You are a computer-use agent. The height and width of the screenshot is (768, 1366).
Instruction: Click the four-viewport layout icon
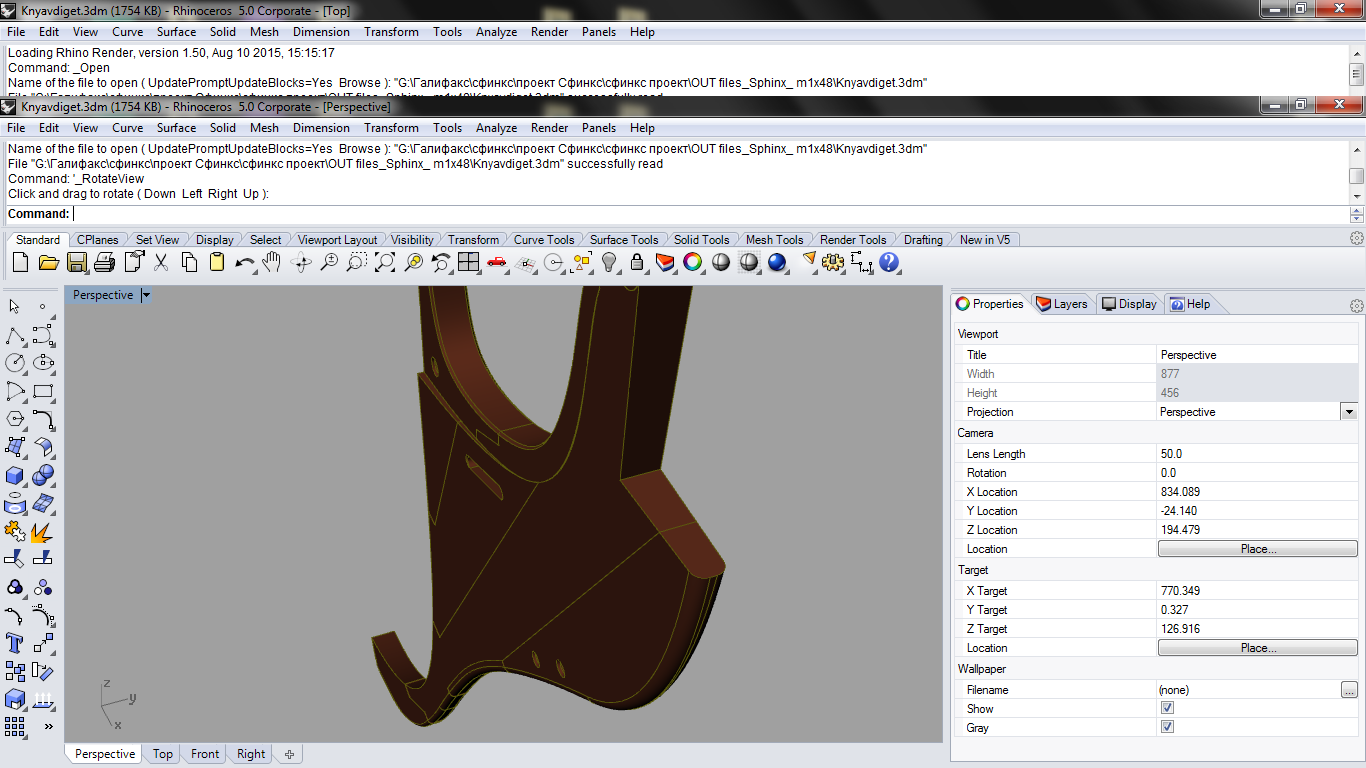tap(468, 262)
